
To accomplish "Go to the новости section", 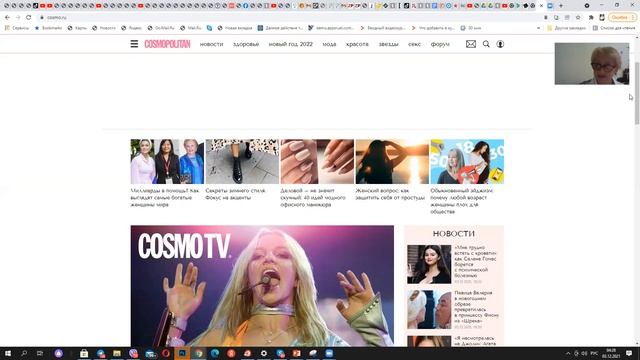I will click(211, 44).
